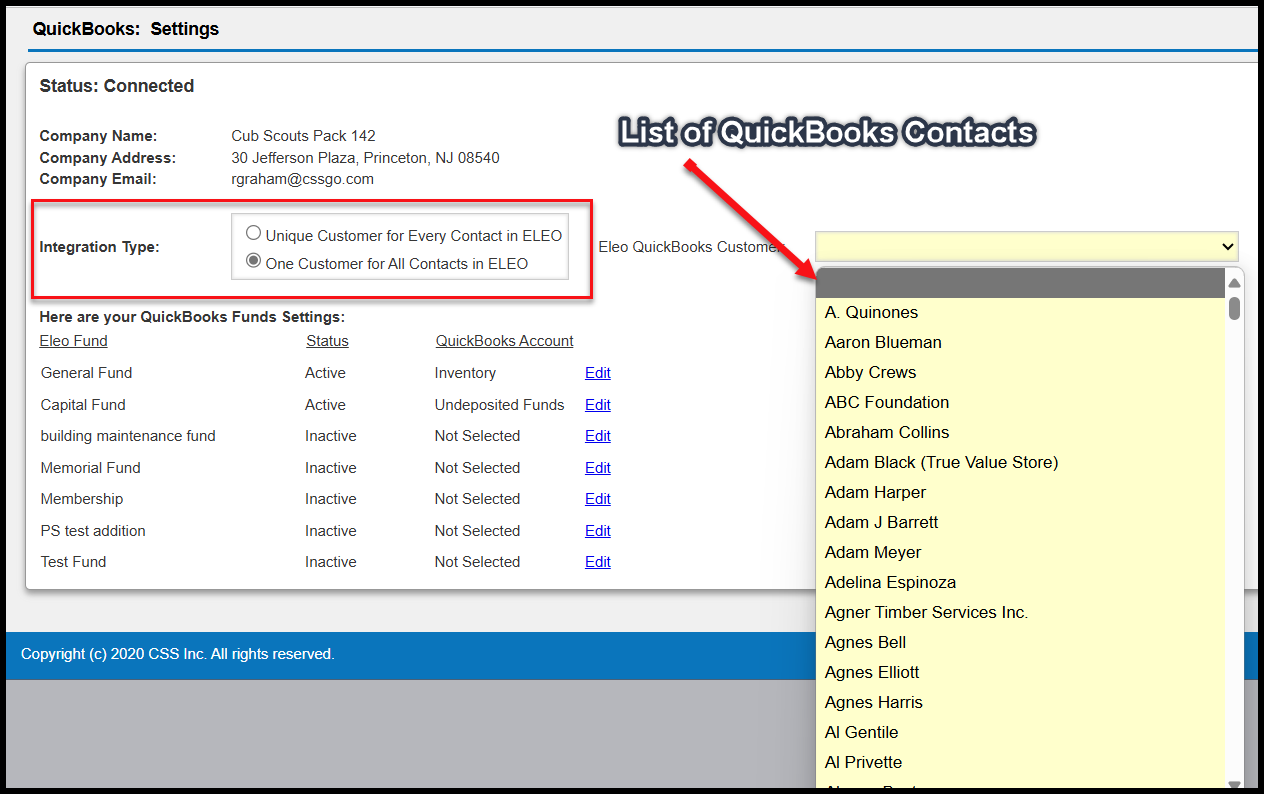Choose Adam J Barrett in the list
Image resolution: width=1264 pixels, height=794 pixels.
1020,523
